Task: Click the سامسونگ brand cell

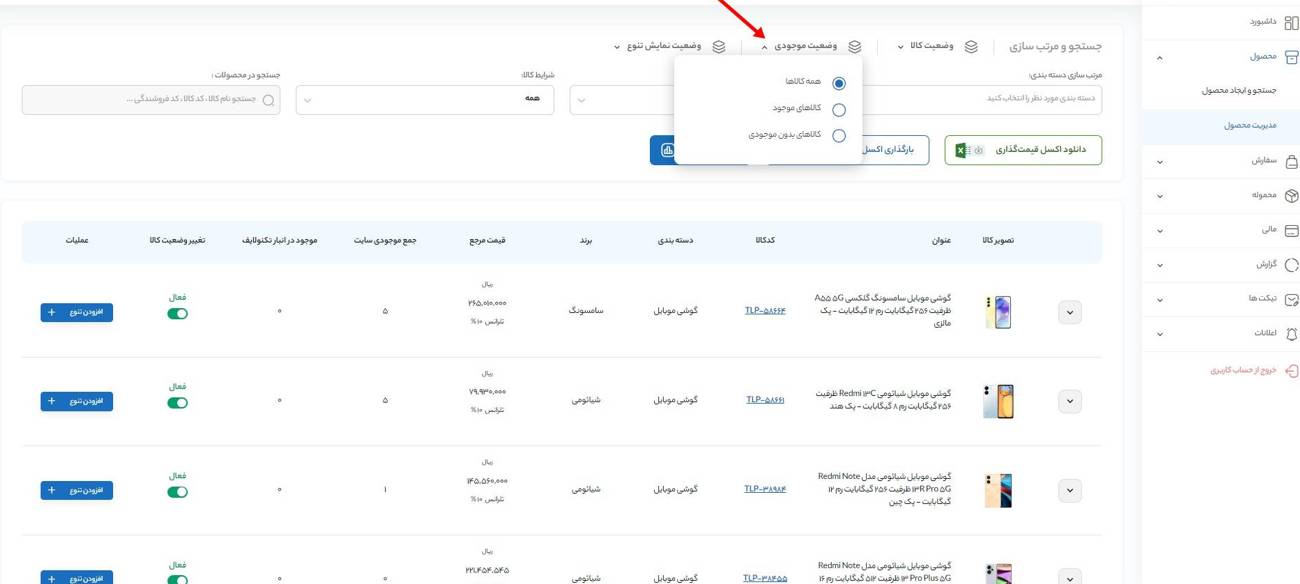Action: pyautogui.click(x=586, y=311)
